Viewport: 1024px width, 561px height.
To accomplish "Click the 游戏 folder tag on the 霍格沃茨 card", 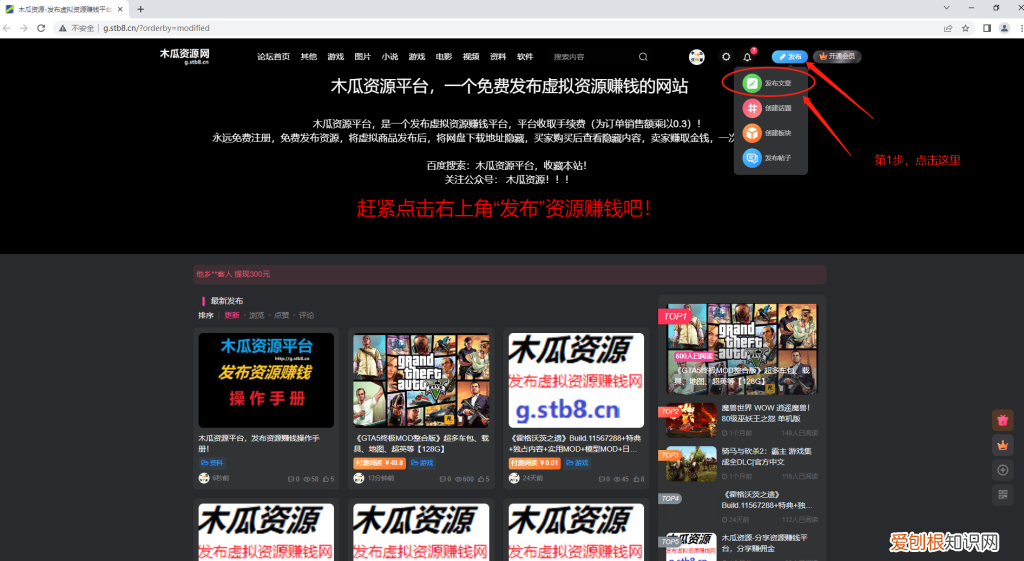I will click(577, 463).
